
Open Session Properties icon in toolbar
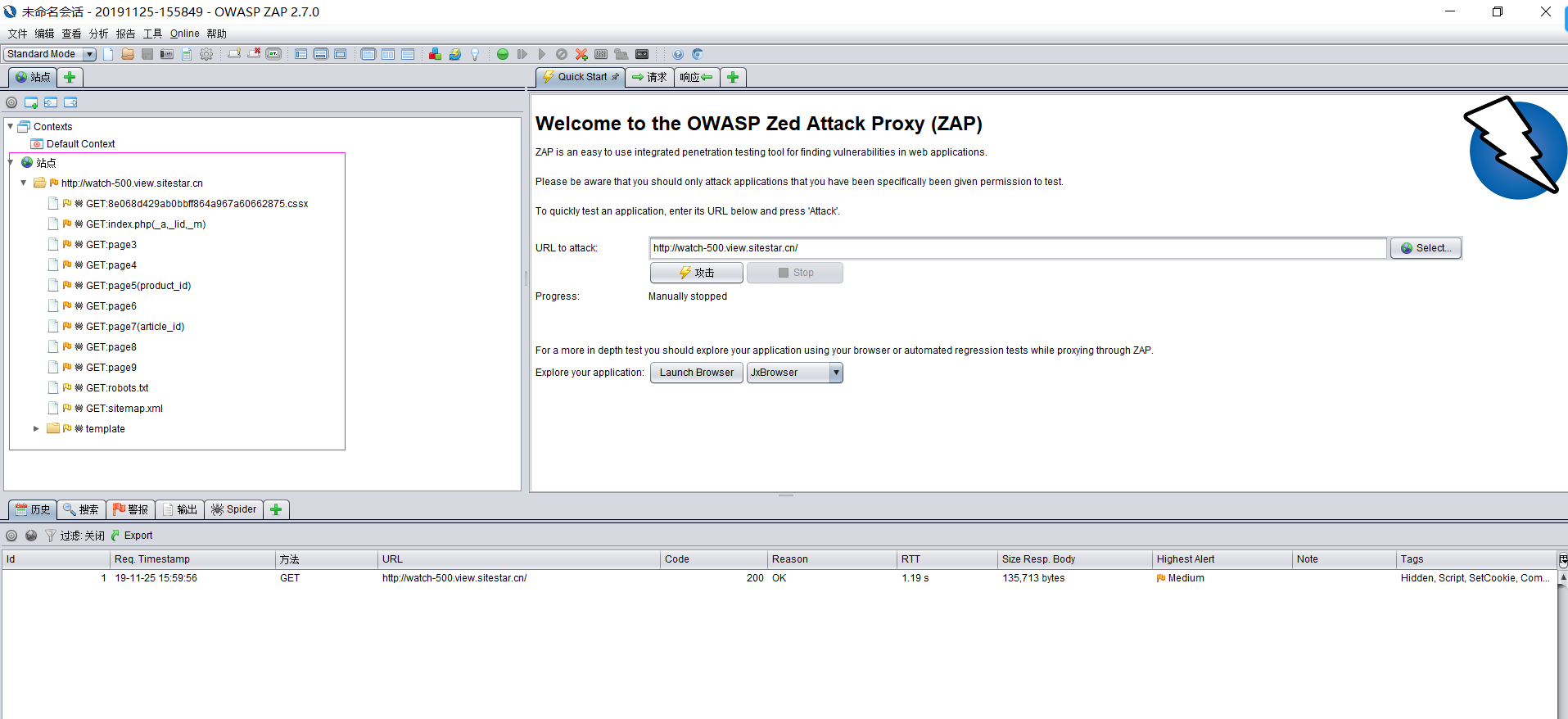pyautogui.click(x=187, y=54)
